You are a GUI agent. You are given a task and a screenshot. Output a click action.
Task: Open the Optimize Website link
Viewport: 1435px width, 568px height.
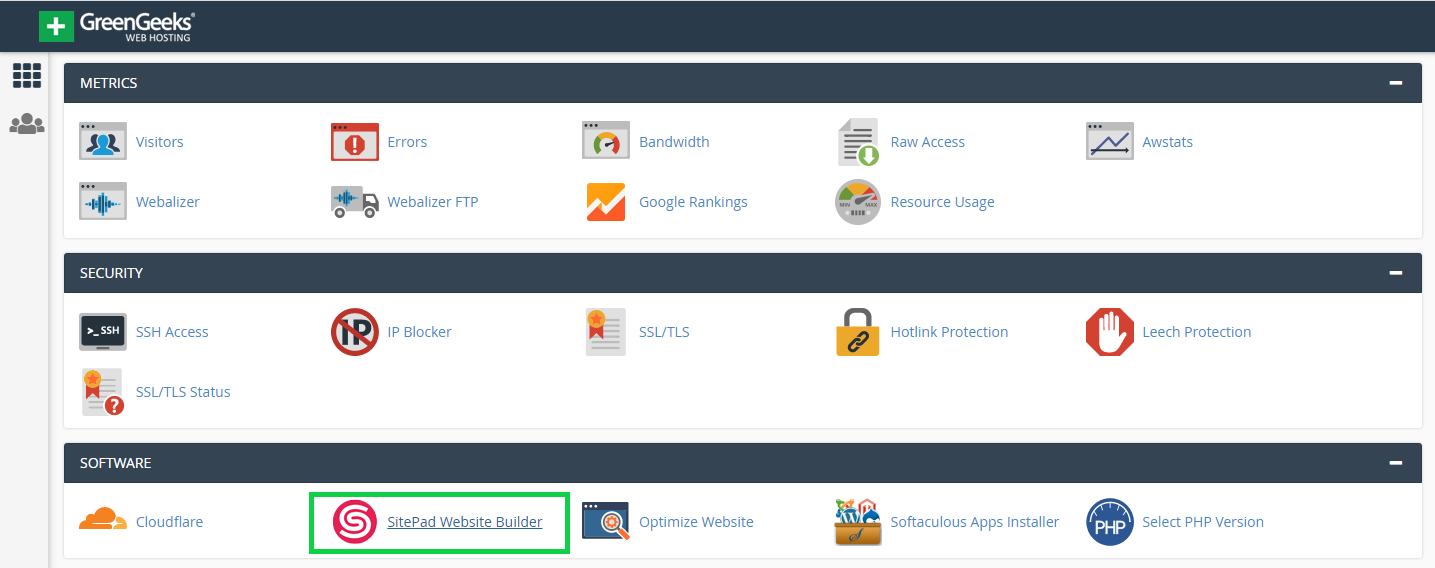click(696, 522)
